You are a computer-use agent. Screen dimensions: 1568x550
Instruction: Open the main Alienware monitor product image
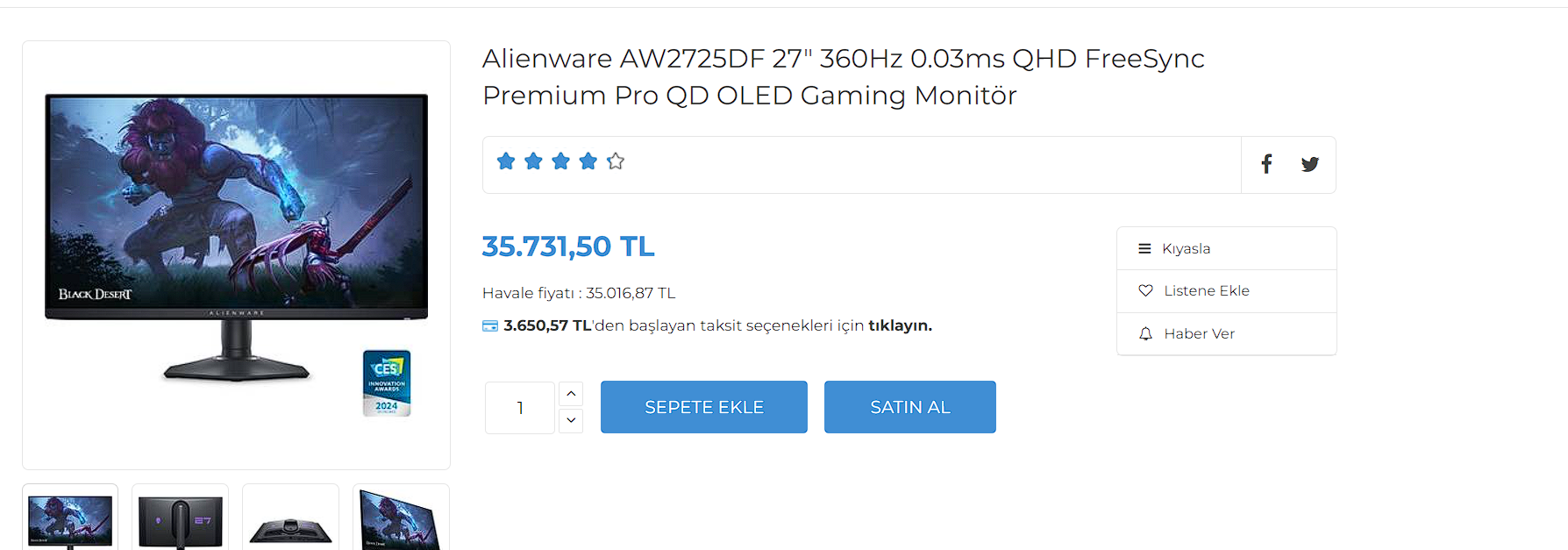pos(236,254)
